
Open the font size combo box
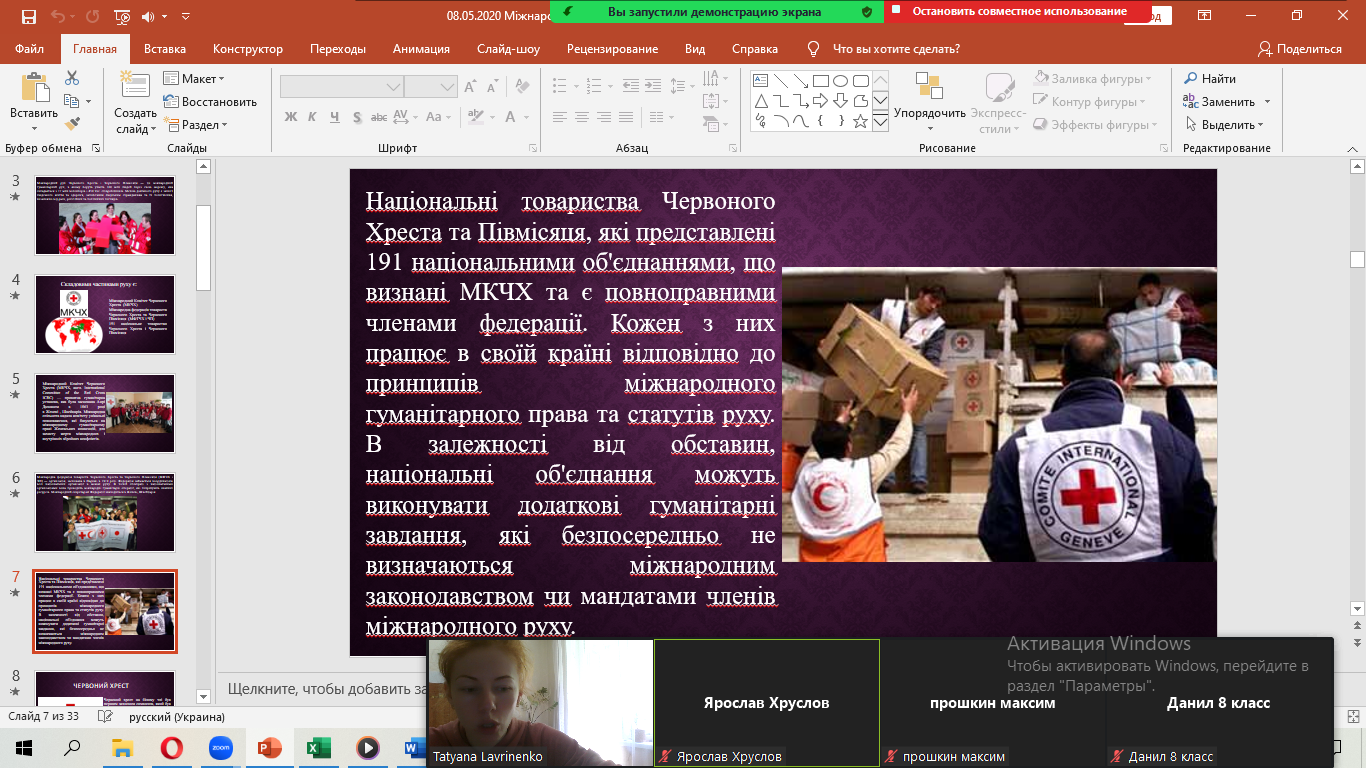tap(431, 87)
